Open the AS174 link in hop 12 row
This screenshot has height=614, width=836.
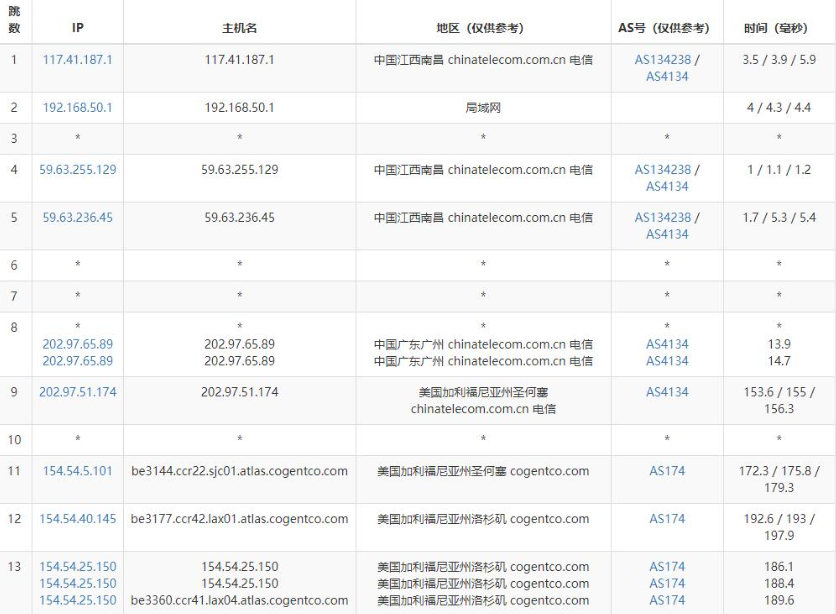coord(667,519)
